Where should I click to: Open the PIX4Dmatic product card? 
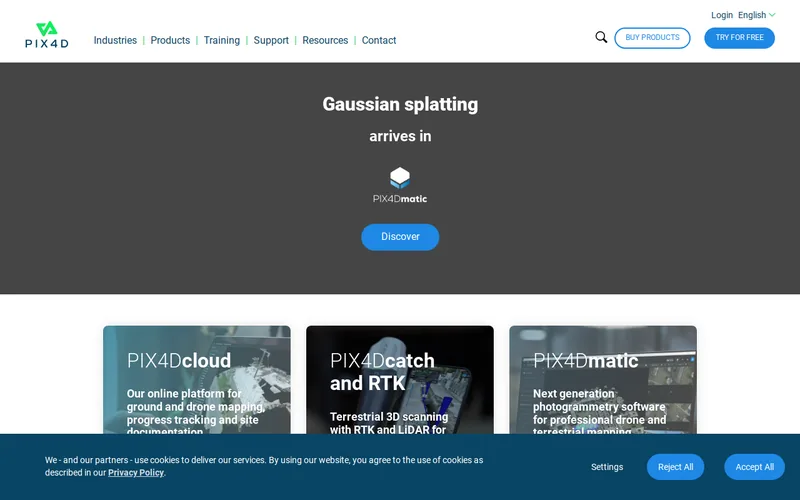603,380
